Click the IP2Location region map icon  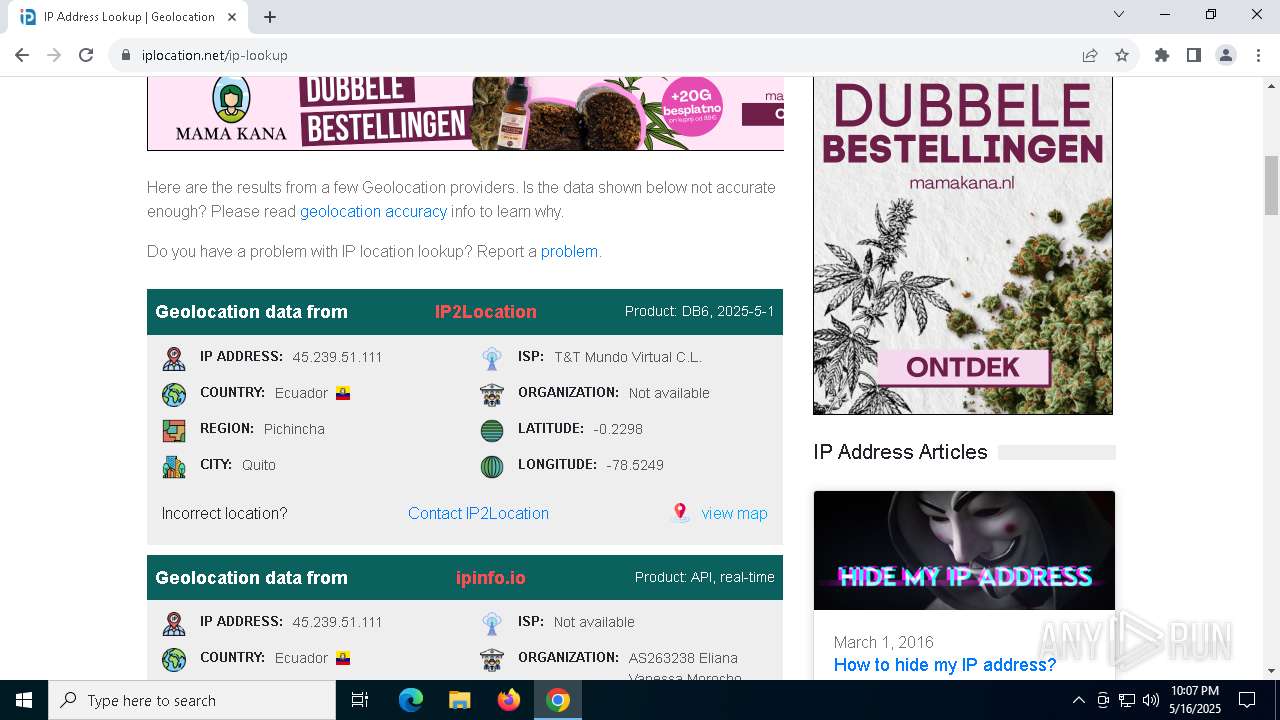174,430
